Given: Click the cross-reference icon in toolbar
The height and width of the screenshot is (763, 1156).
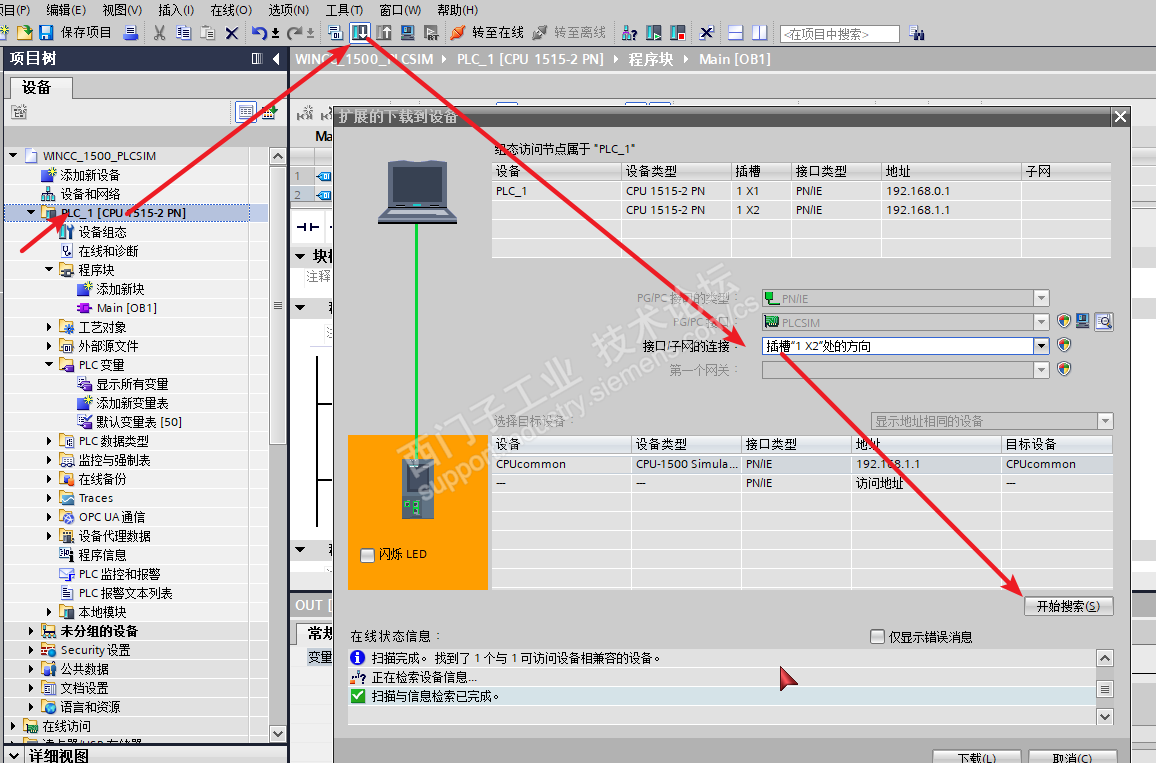Looking at the screenshot, I should tap(706, 32).
